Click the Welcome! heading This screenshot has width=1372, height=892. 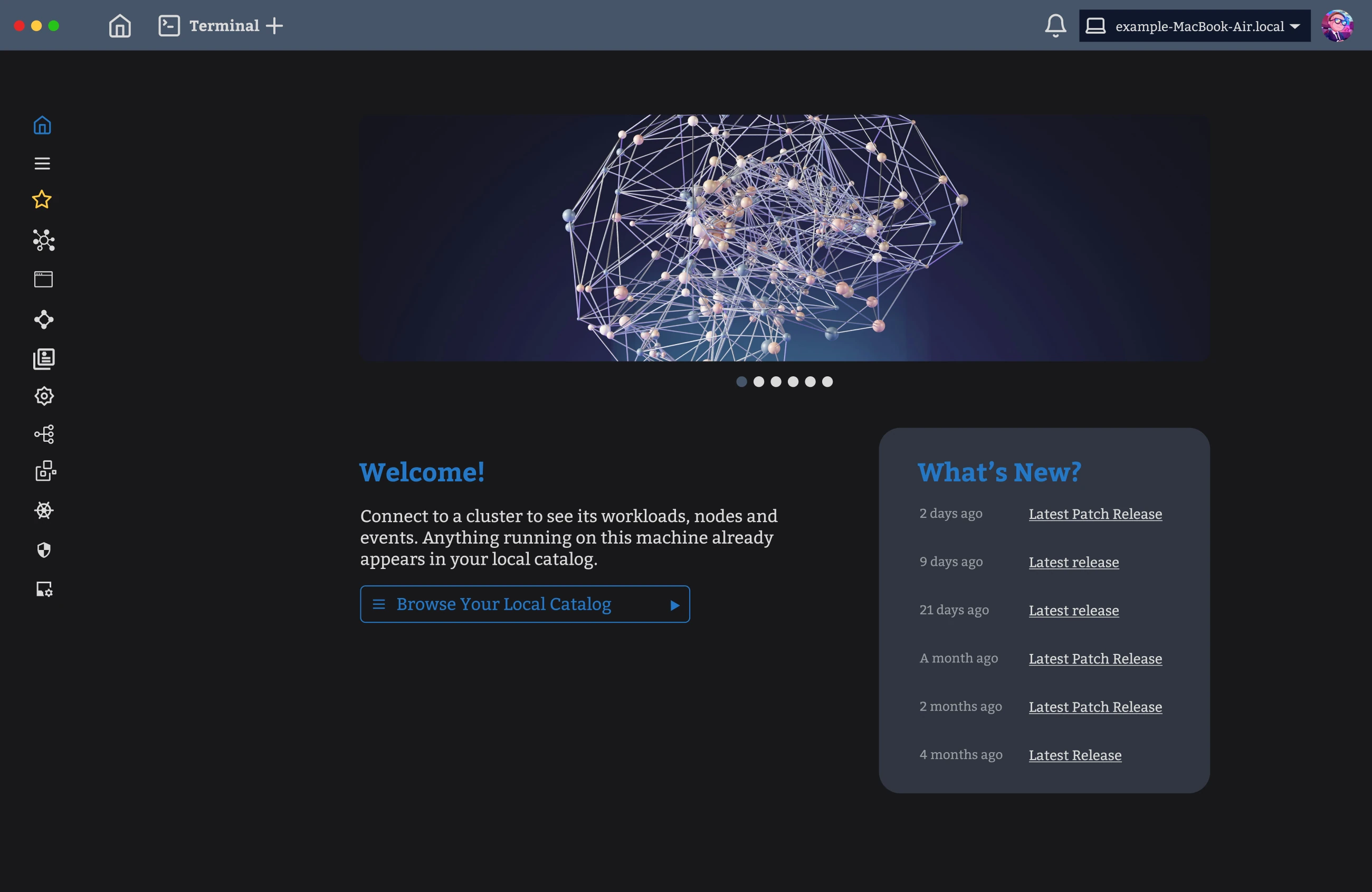click(422, 472)
